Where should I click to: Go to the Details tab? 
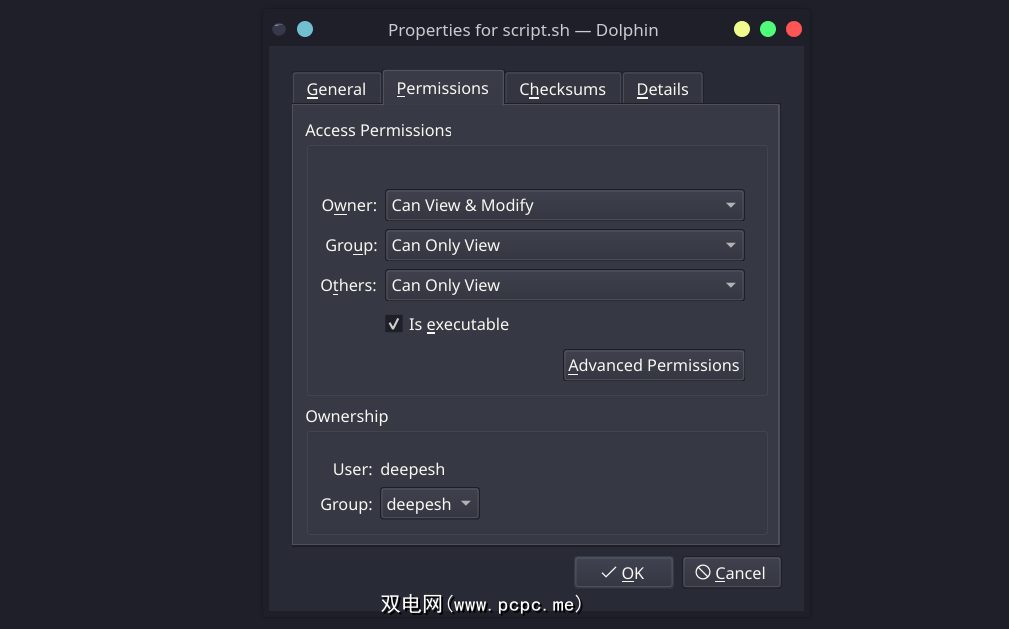662,89
